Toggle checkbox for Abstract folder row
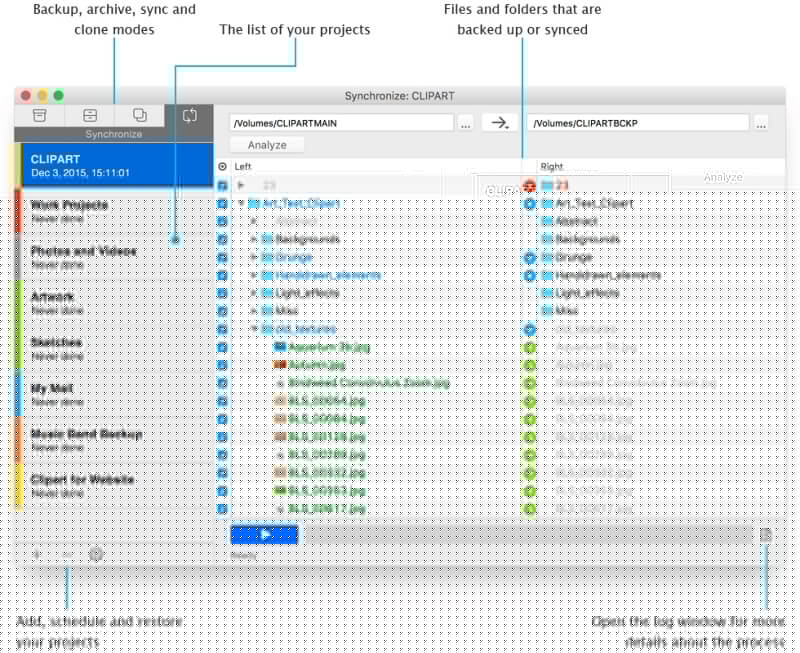The image size is (800, 653). [222, 221]
